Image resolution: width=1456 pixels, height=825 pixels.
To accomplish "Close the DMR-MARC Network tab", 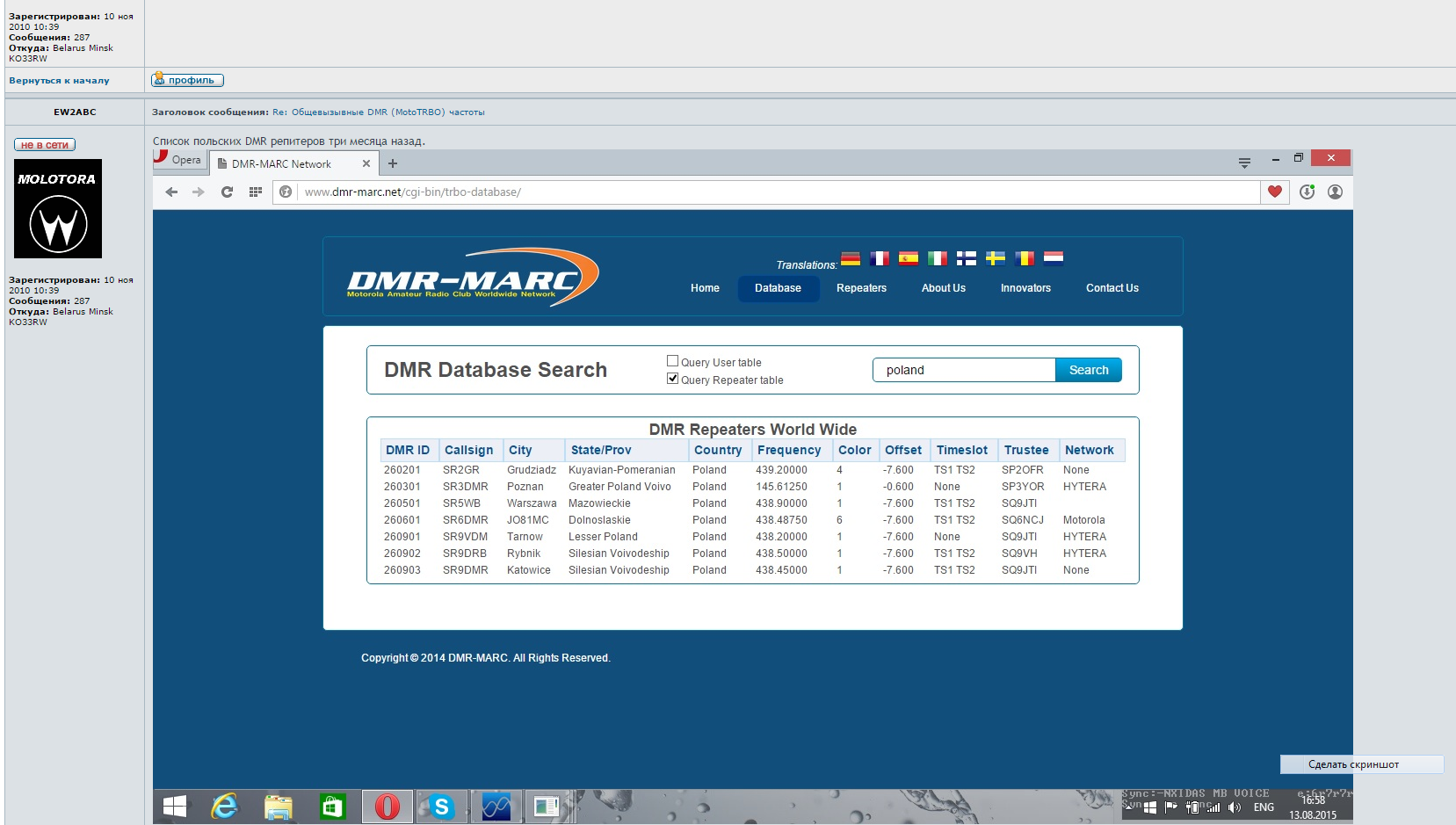I will point(366,163).
